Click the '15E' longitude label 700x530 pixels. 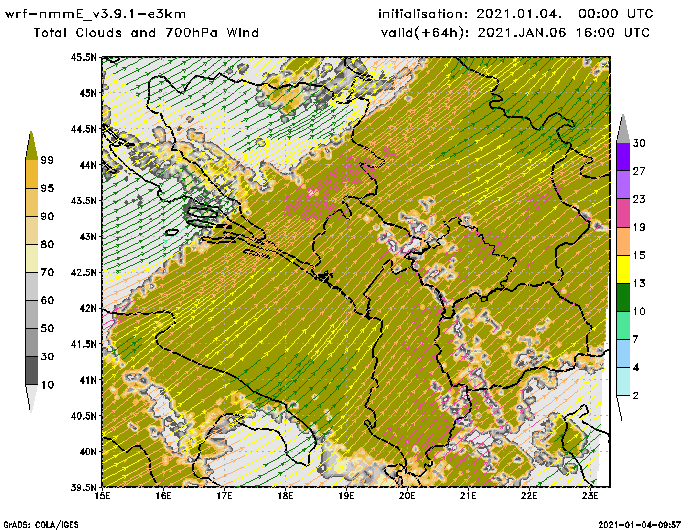tap(103, 496)
